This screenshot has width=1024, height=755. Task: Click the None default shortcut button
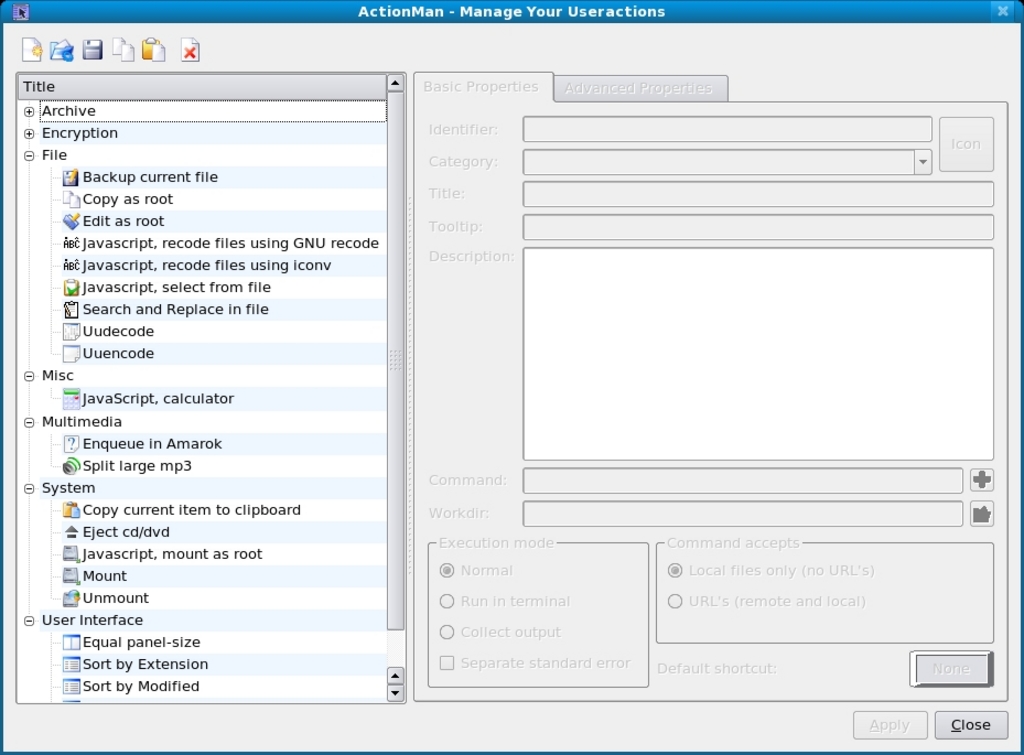(951, 669)
